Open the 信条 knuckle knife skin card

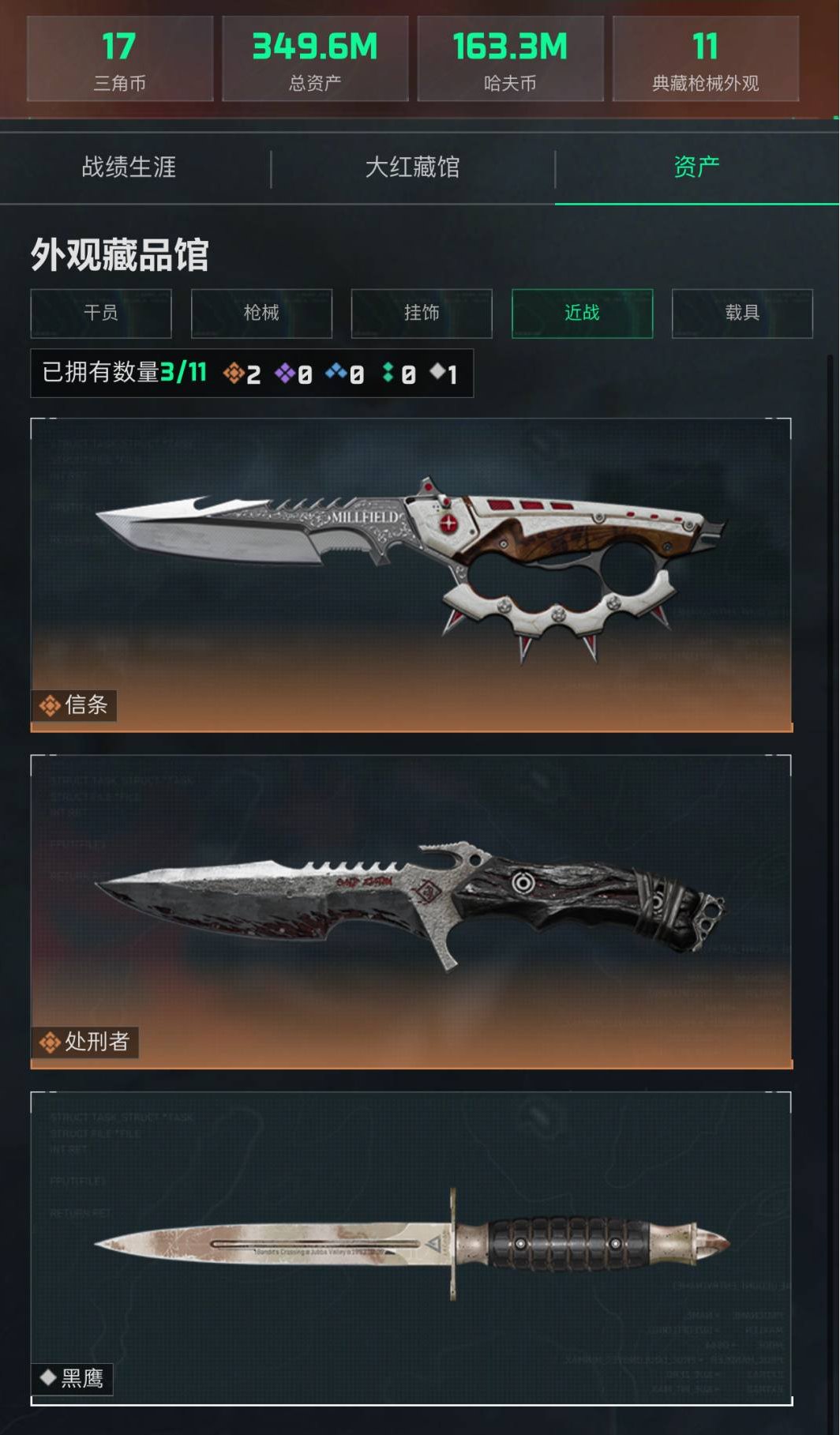pyautogui.click(x=411, y=575)
